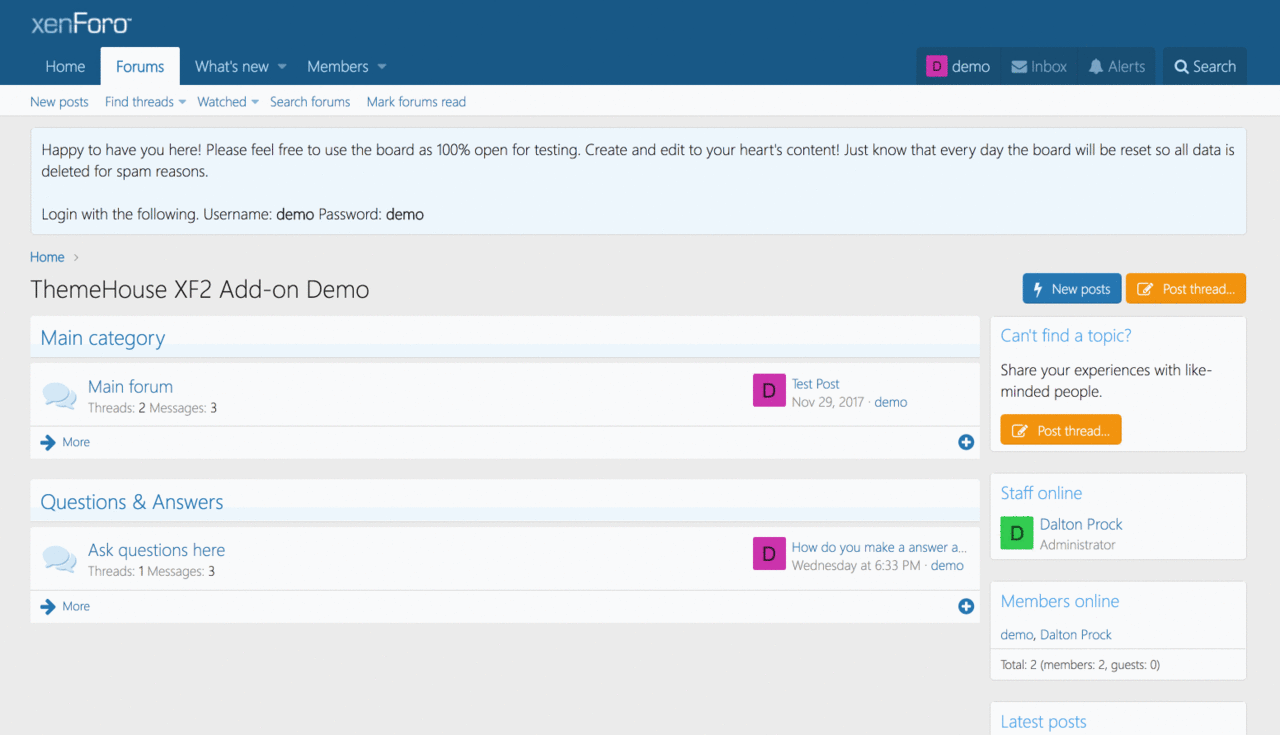
Task: Click Mark forums read link
Action: pos(416,102)
